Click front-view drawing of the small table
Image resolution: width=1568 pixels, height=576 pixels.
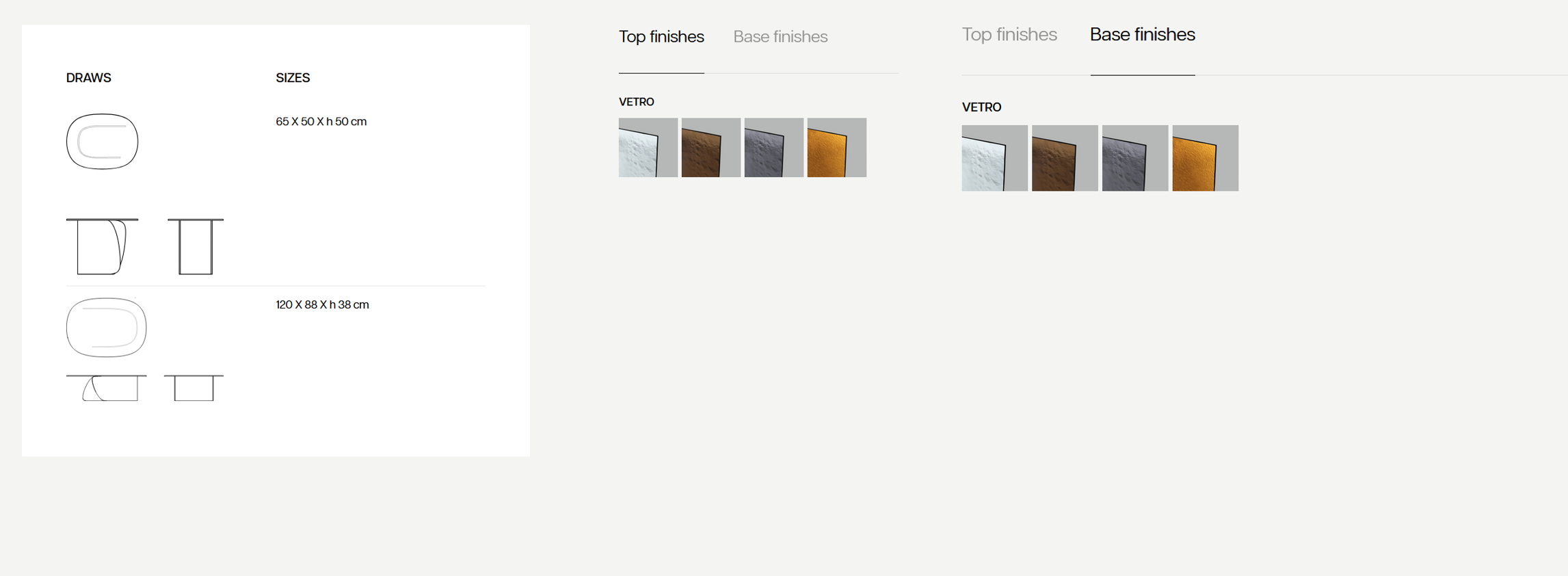(196, 246)
